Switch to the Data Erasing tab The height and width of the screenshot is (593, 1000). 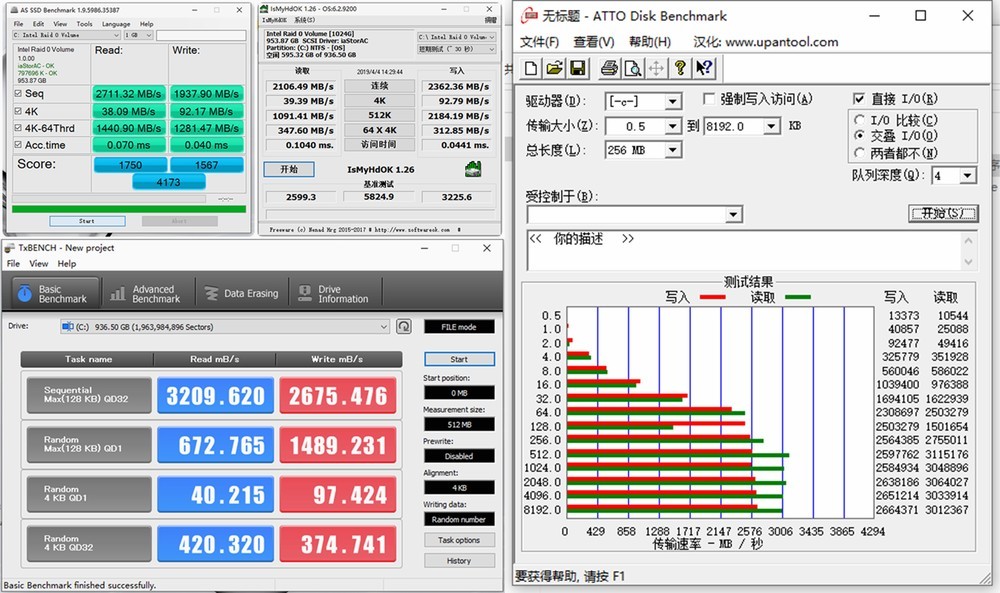(241, 294)
